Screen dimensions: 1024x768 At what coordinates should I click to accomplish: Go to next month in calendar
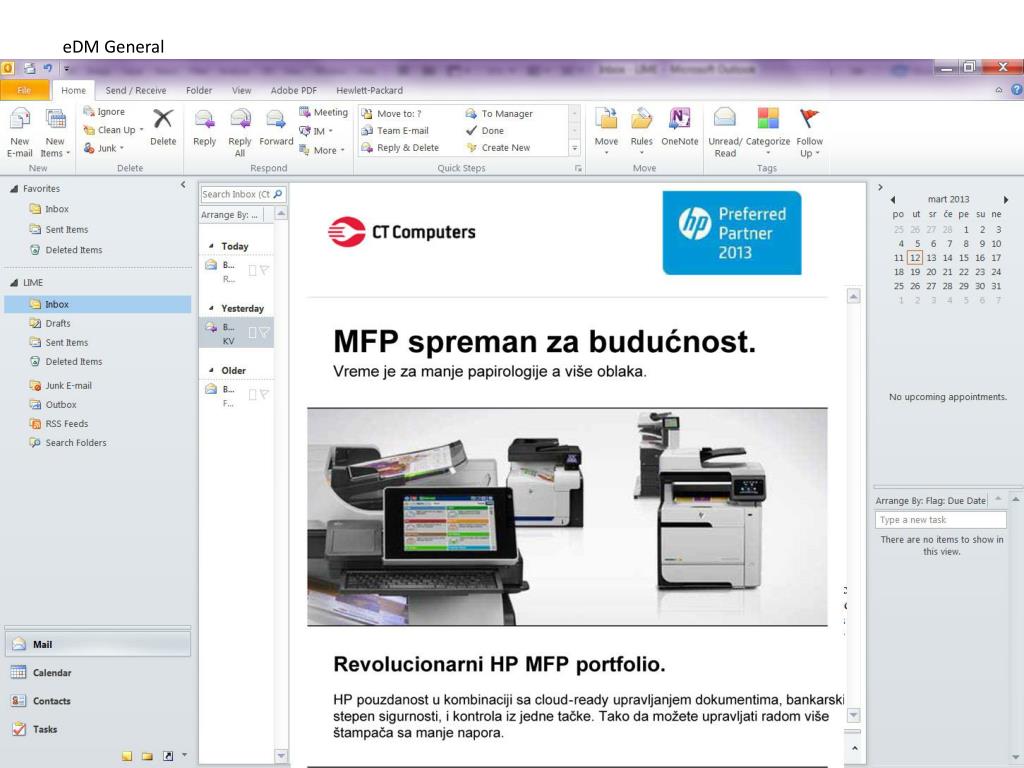1005,199
